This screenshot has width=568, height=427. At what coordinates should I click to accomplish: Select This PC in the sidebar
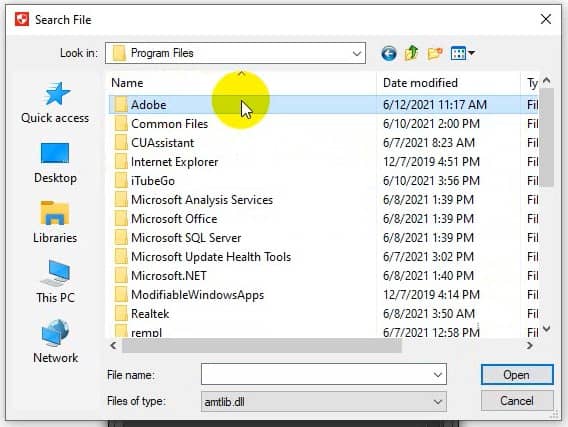pyautogui.click(x=55, y=282)
